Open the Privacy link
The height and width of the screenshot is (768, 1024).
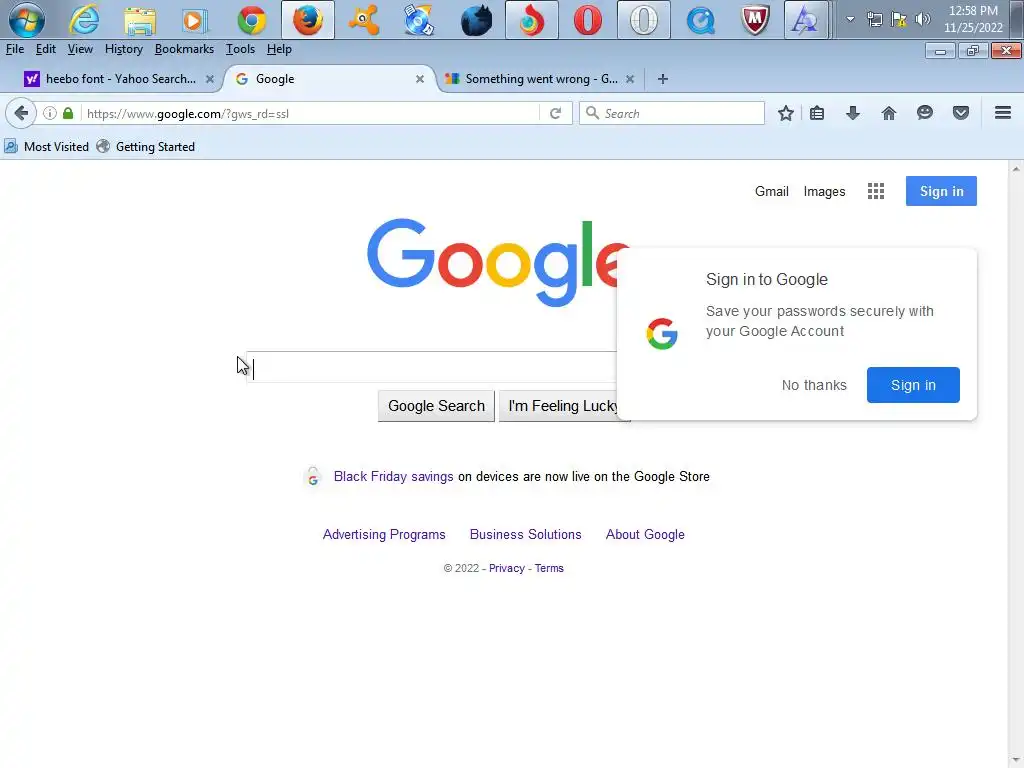(x=507, y=568)
